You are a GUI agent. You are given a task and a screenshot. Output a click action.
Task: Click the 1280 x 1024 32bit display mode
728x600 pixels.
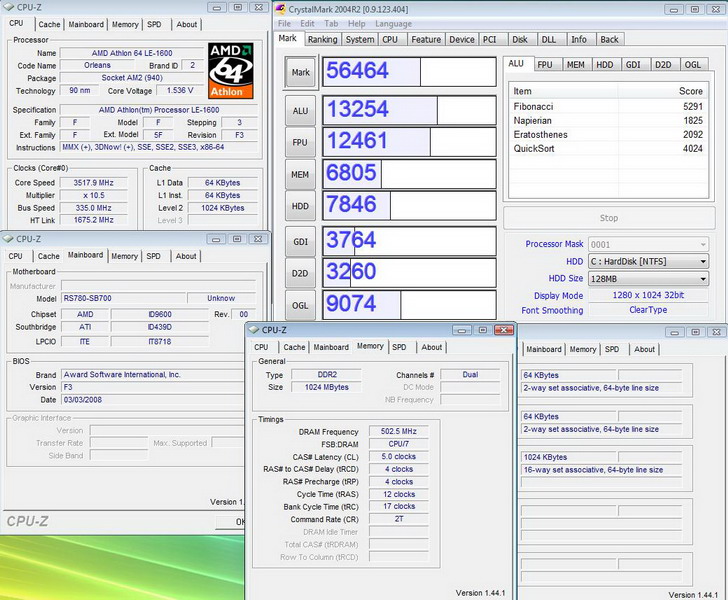coord(648,295)
